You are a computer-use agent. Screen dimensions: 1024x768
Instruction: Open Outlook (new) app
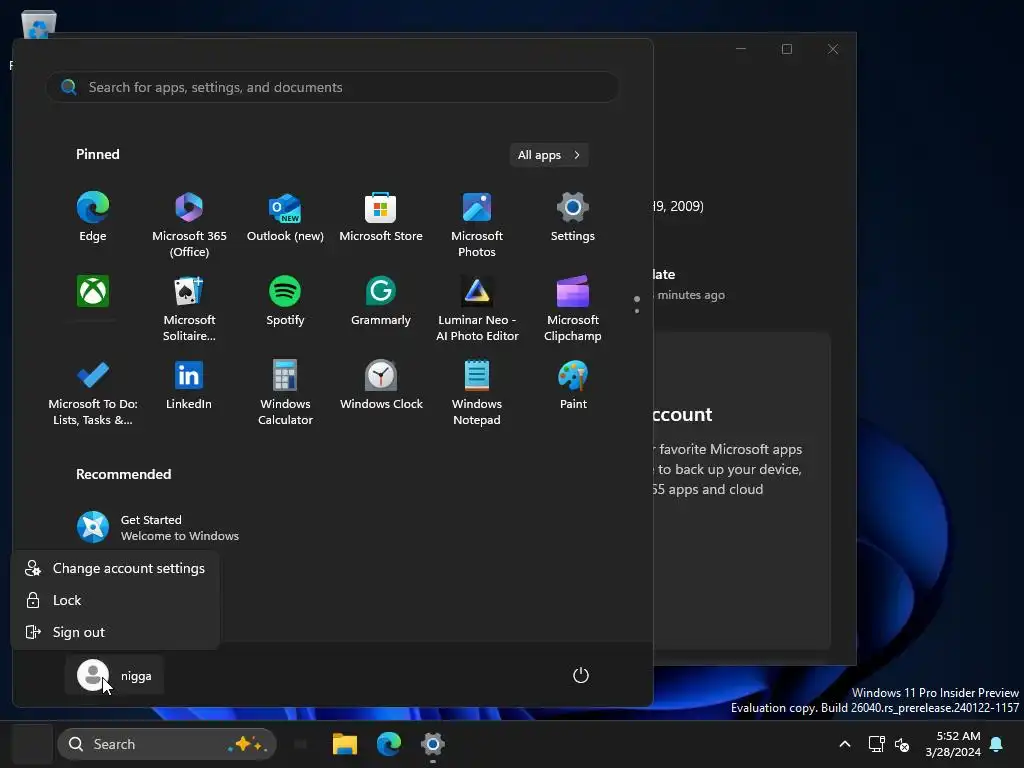(x=285, y=218)
